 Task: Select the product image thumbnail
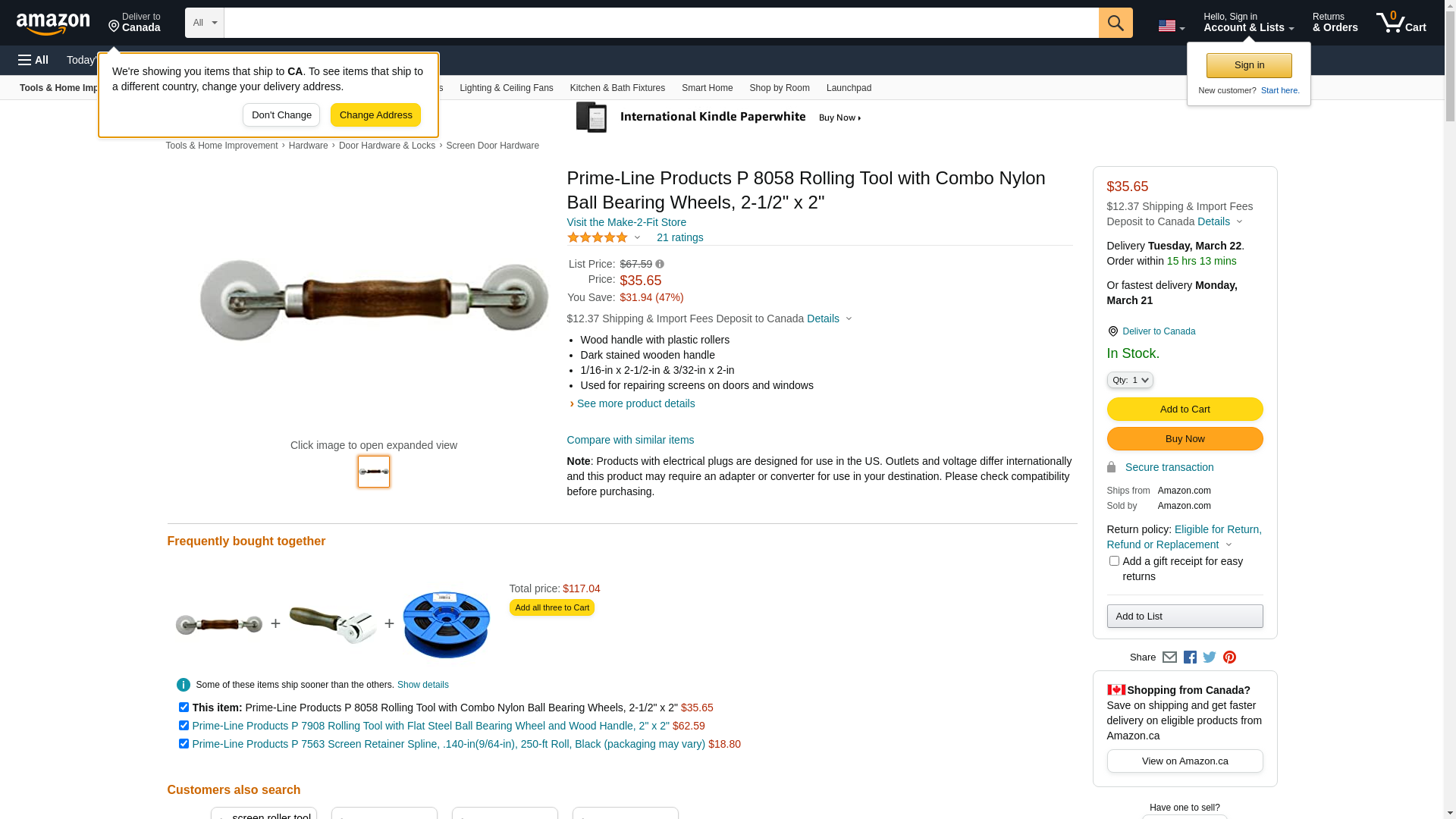click(374, 472)
